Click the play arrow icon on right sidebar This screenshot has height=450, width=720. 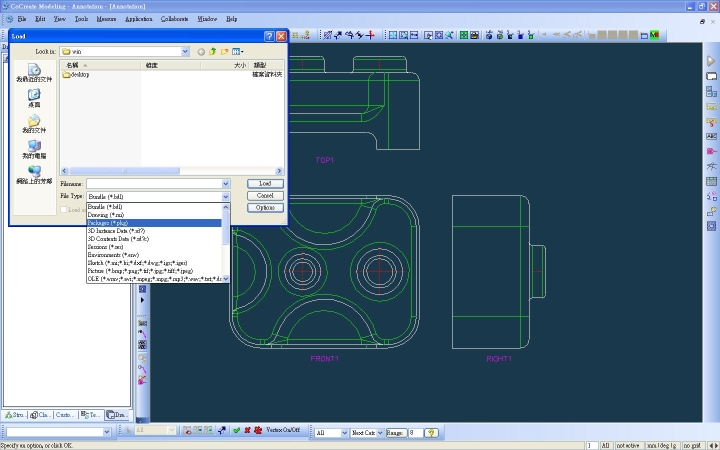(x=711, y=61)
